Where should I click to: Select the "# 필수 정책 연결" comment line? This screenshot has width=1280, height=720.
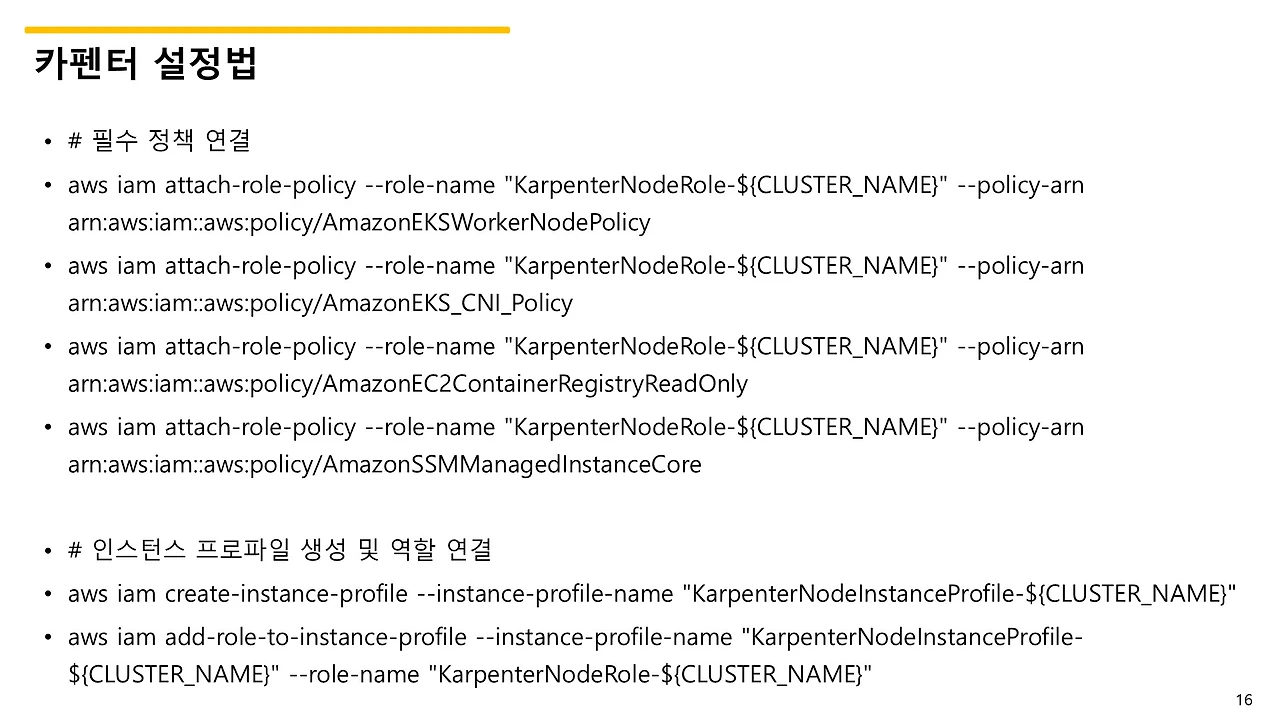point(159,140)
